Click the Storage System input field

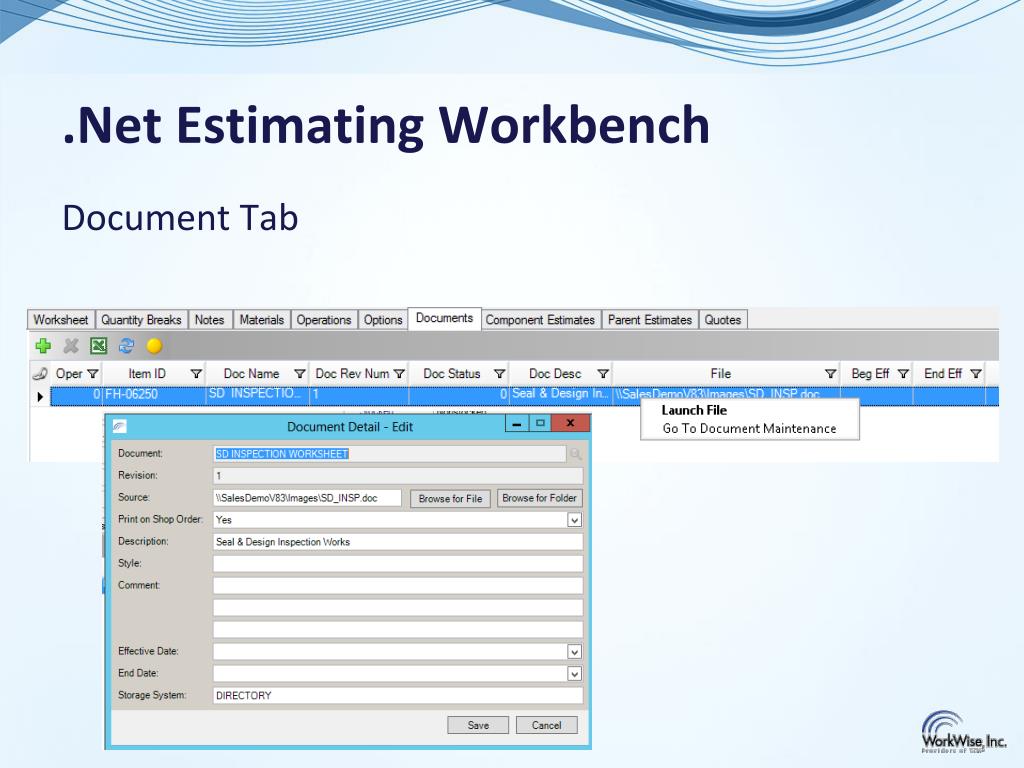(x=398, y=696)
